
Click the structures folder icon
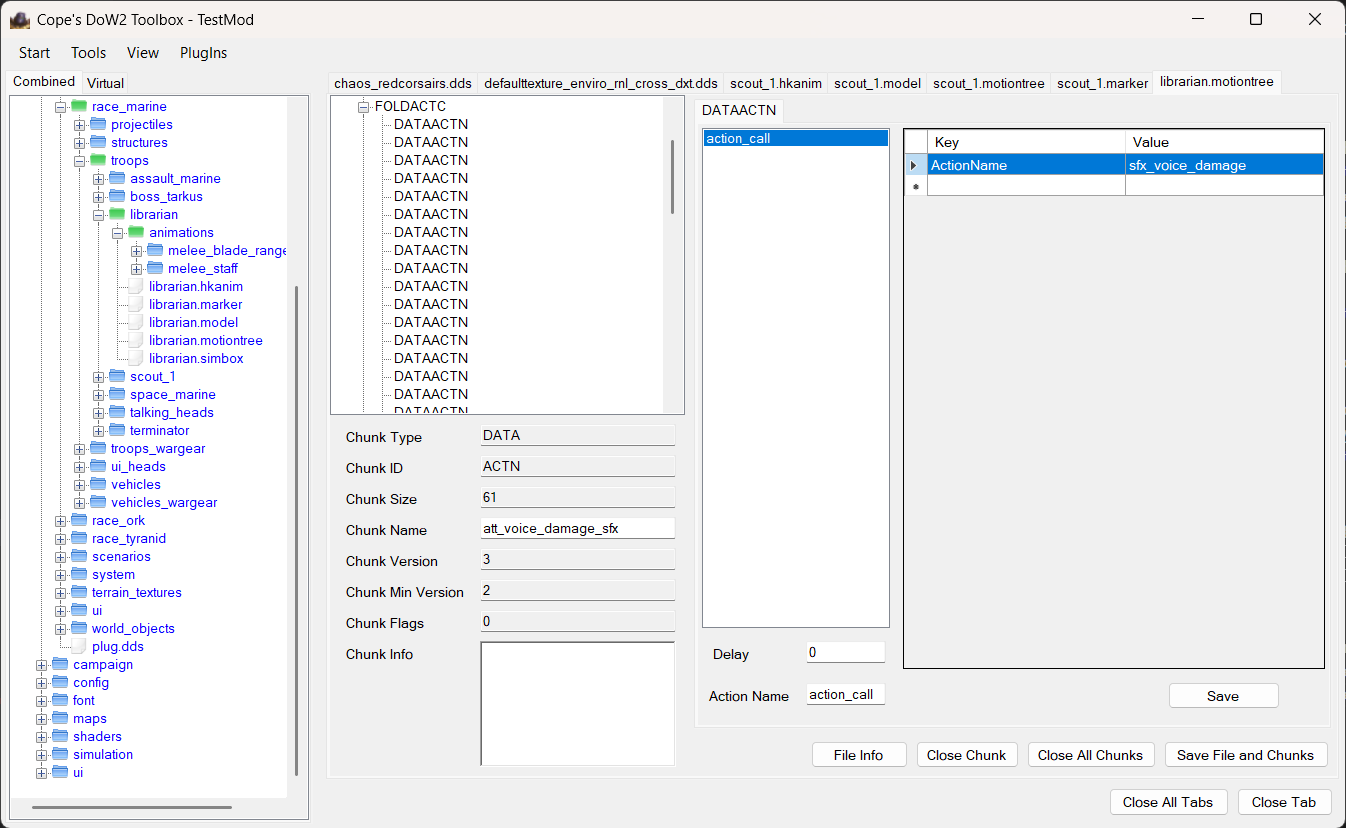[x=98, y=142]
